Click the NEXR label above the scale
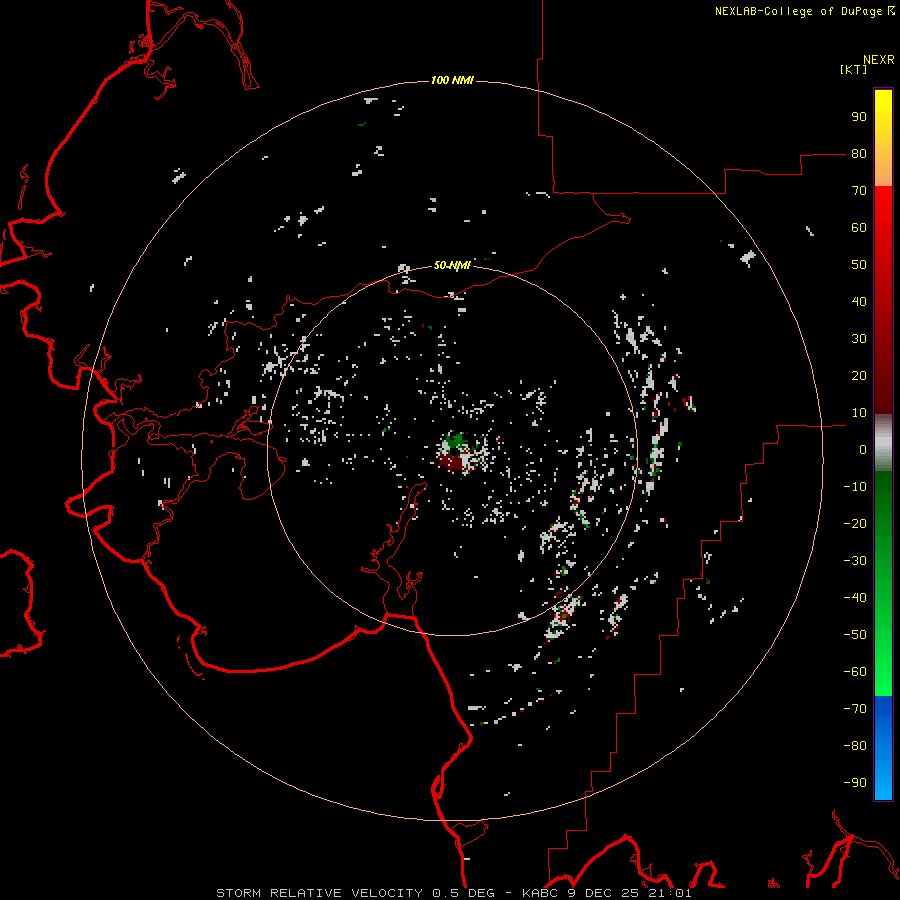This screenshot has height=900, width=900. [x=879, y=60]
